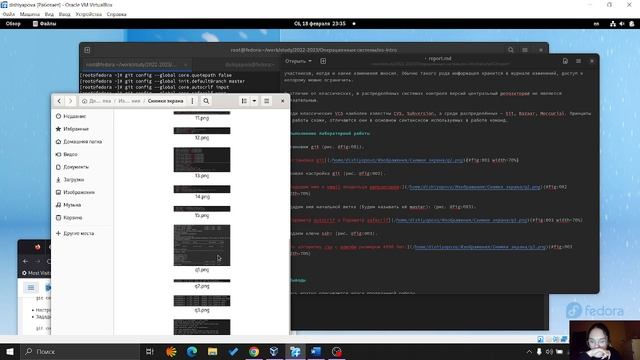Open Files window hamburger menu
Image resolution: width=640 pixels, height=360 pixels.
click(267, 101)
